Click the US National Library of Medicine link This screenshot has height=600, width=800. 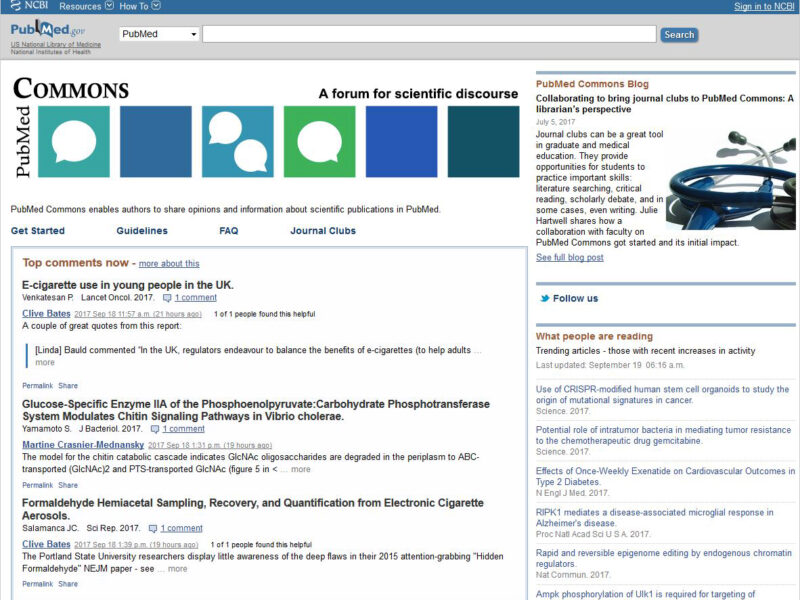pyautogui.click(x=56, y=44)
